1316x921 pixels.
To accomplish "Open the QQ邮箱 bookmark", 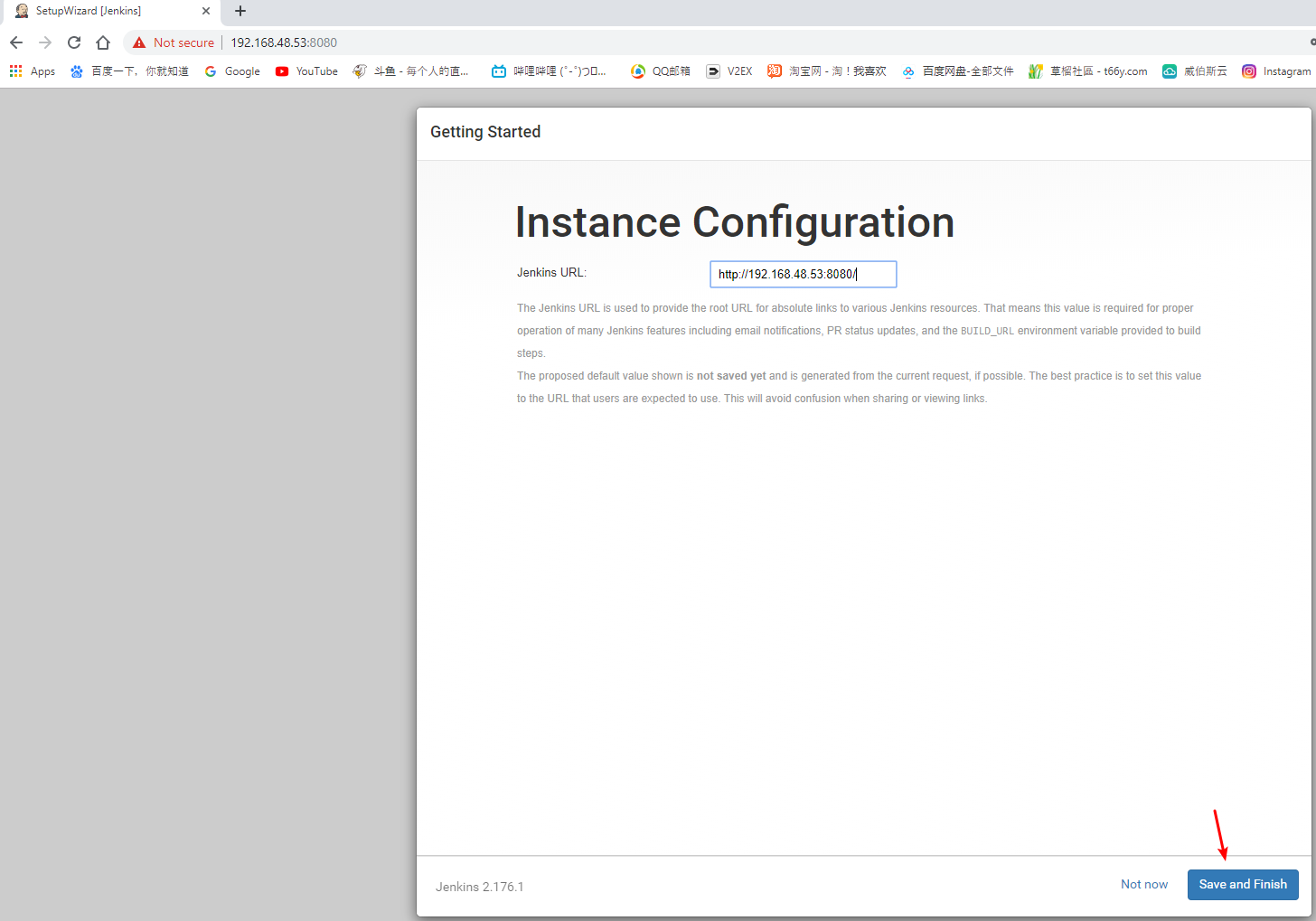I will 661,71.
